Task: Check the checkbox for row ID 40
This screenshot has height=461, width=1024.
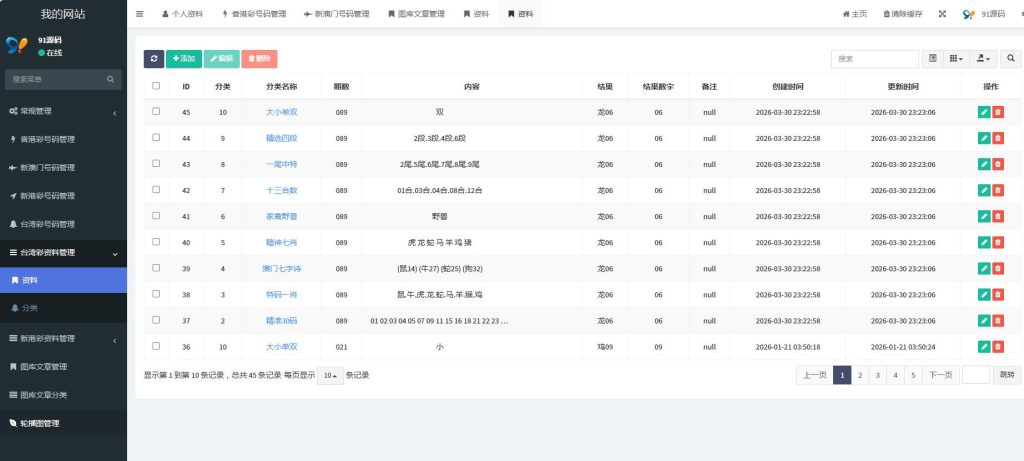Action: pos(155,242)
